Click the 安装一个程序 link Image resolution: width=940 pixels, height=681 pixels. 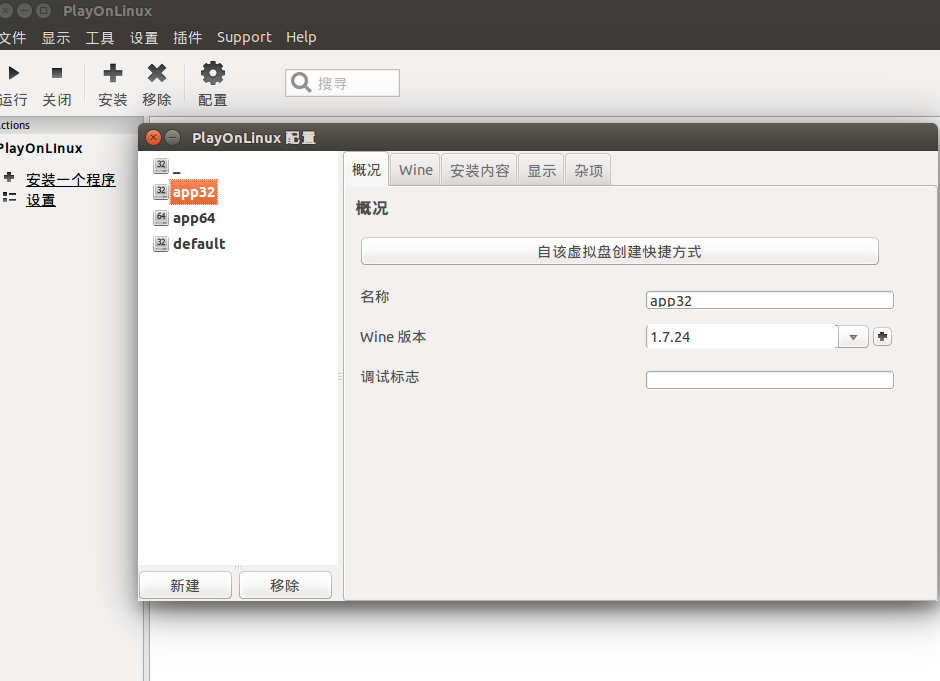(71, 179)
